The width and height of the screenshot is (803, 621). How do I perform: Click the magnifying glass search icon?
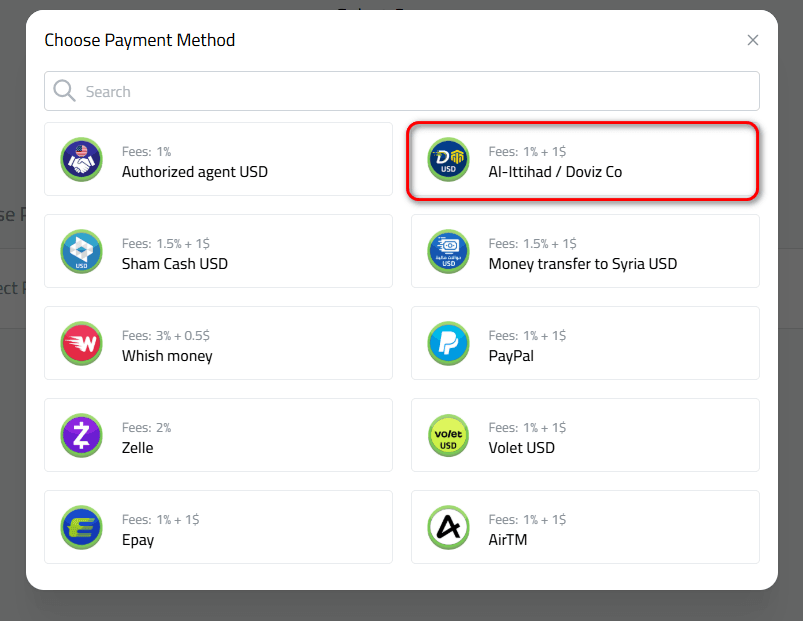65,91
